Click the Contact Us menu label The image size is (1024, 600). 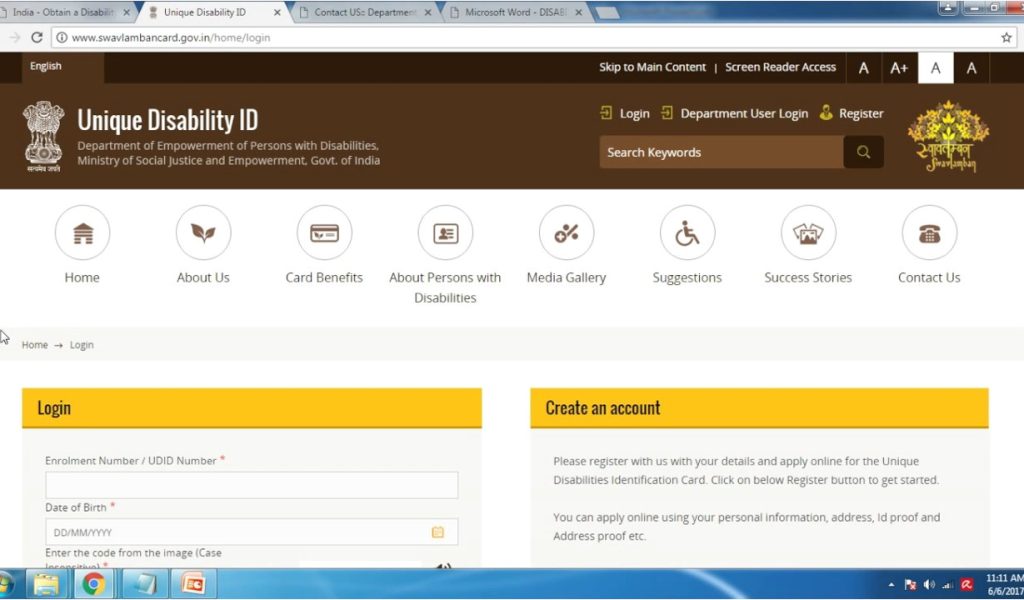pyautogui.click(x=929, y=277)
